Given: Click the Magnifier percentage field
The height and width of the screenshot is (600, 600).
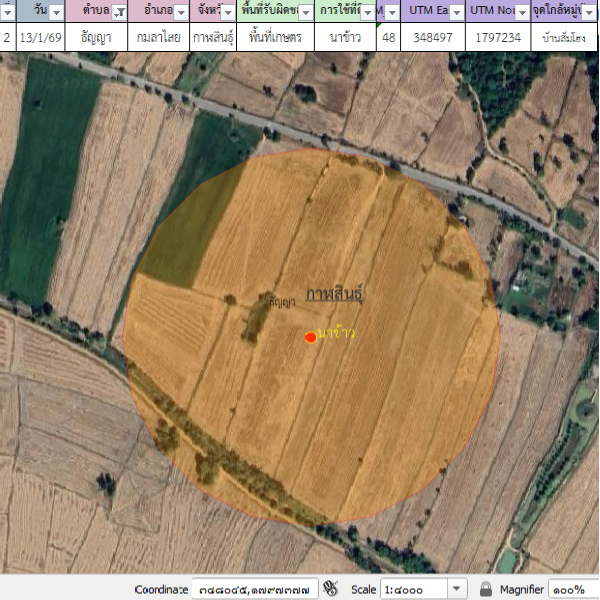Looking at the screenshot, I should (x=571, y=589).
